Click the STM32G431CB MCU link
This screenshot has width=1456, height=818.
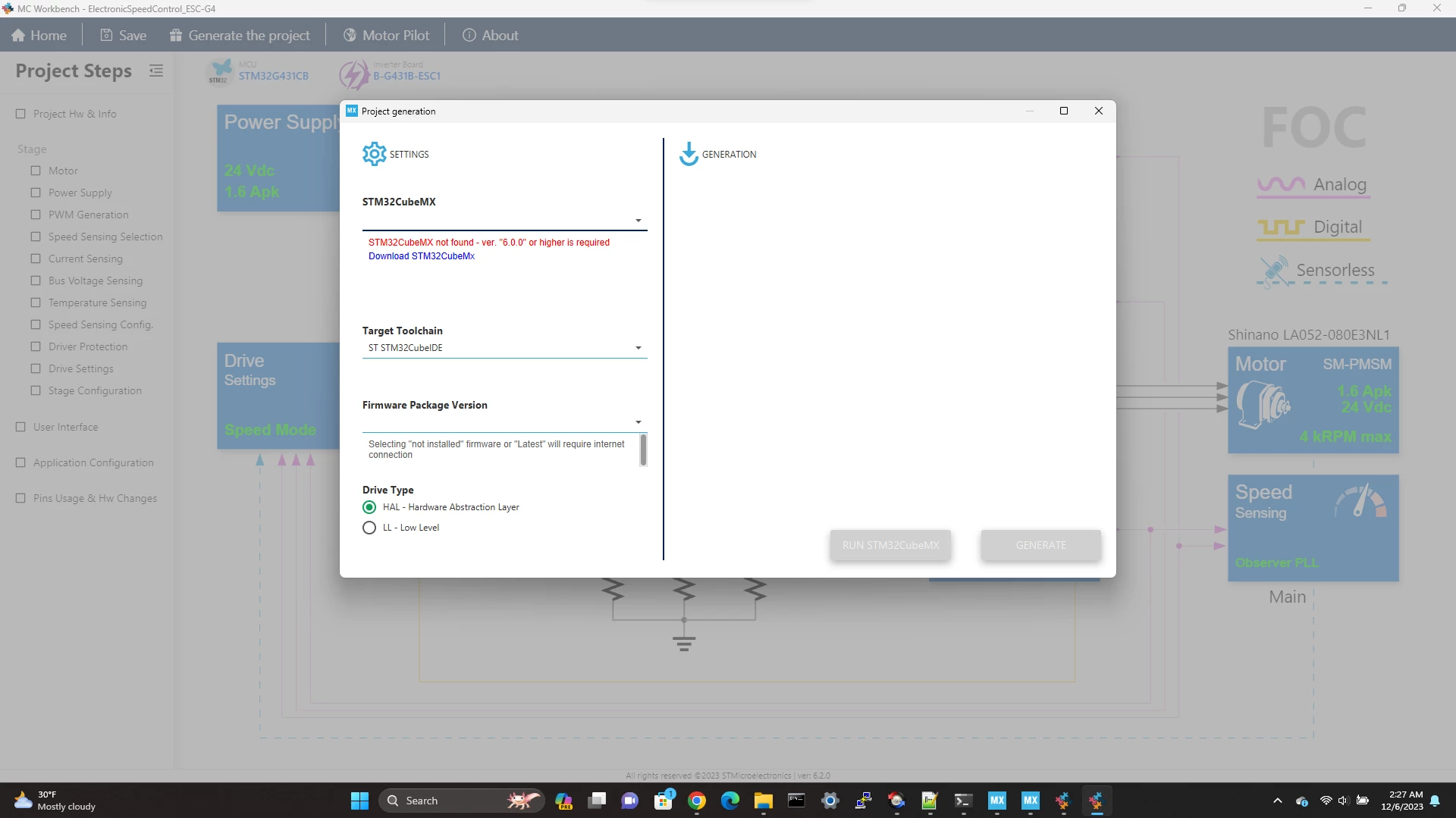274,76
